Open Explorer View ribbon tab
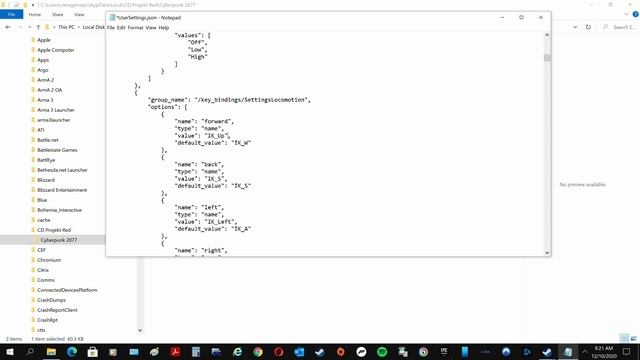The height and width of the screenshot is (360, 640). pyautogui.click(x=79, y=14)
